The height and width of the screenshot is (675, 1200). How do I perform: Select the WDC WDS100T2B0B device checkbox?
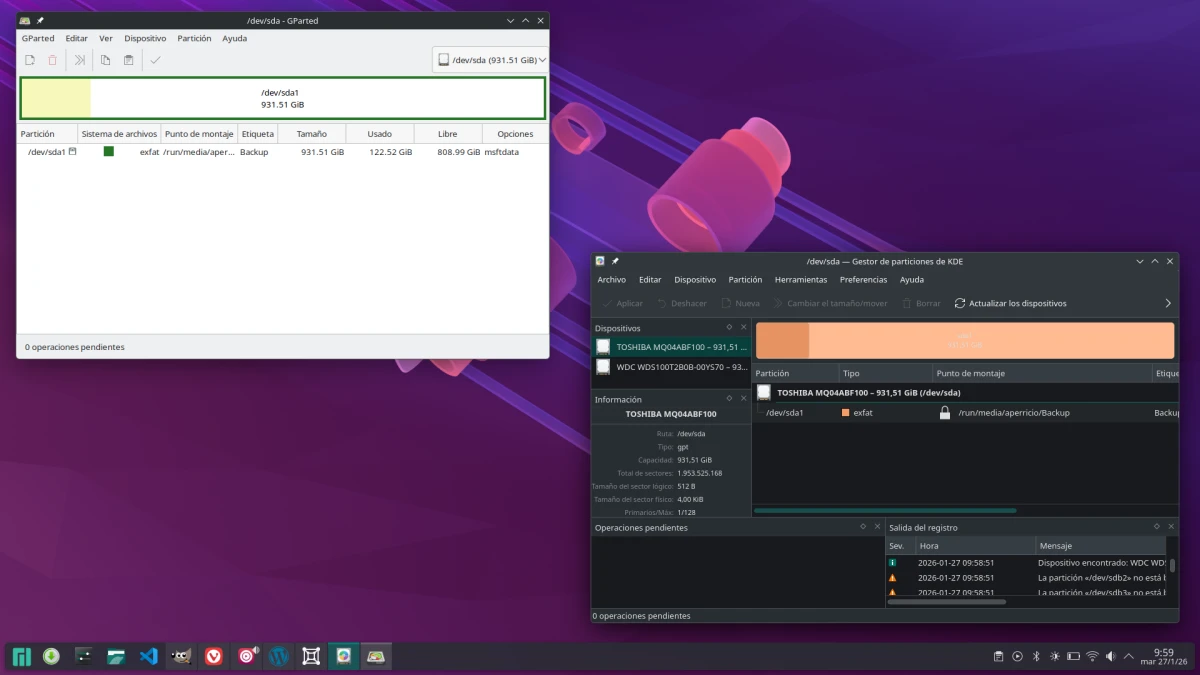pos(603,367)
